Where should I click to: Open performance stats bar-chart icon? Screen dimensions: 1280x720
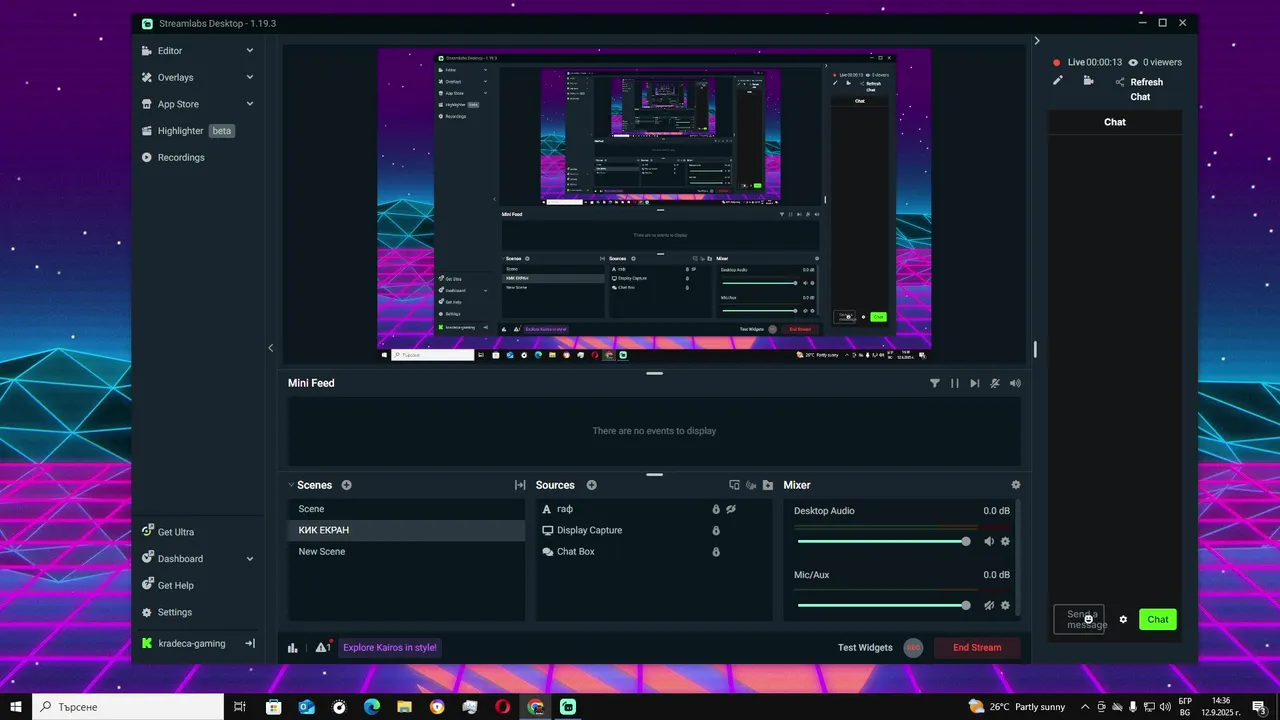pos(293,648)
